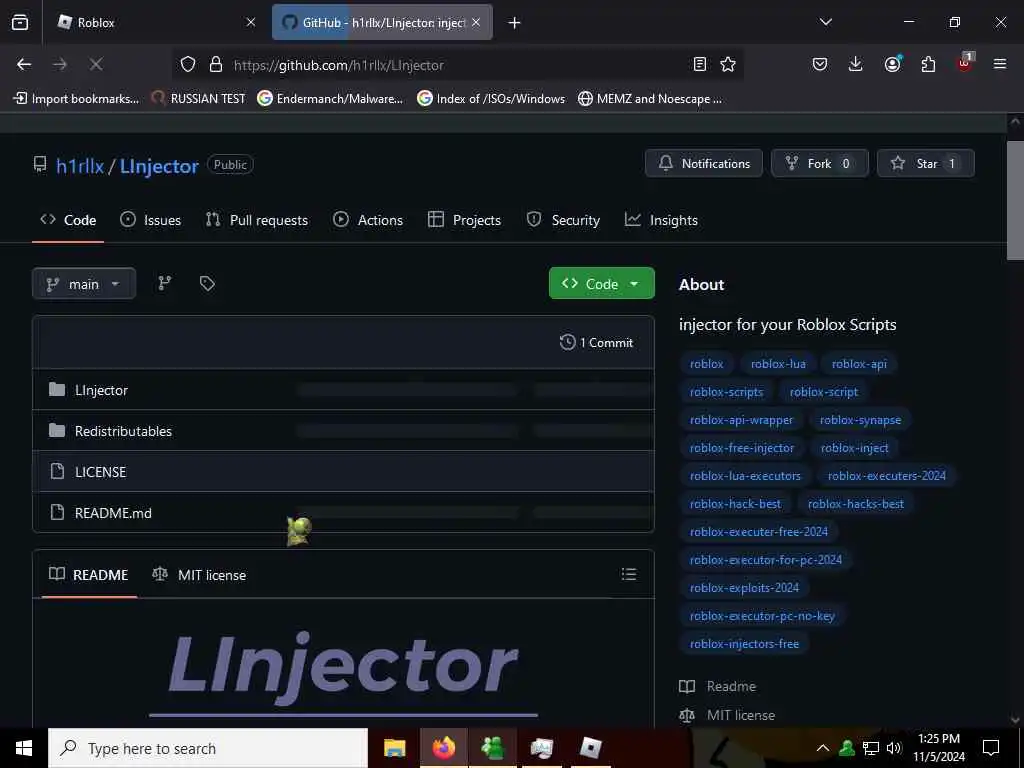Open Windows Start menu
Image resolution: width=1024 pixels, height=768 pixels.
coord(24,748)
